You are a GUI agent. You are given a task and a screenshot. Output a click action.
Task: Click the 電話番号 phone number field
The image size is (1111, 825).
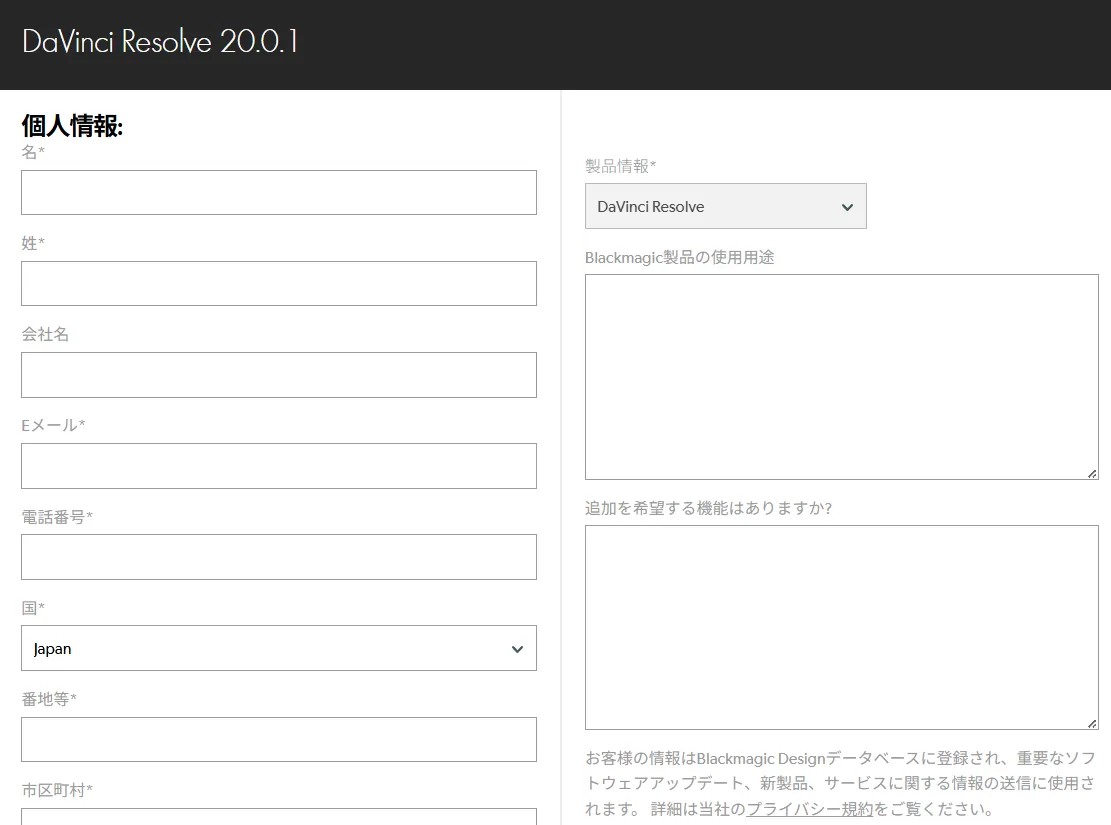coord(278,557)
